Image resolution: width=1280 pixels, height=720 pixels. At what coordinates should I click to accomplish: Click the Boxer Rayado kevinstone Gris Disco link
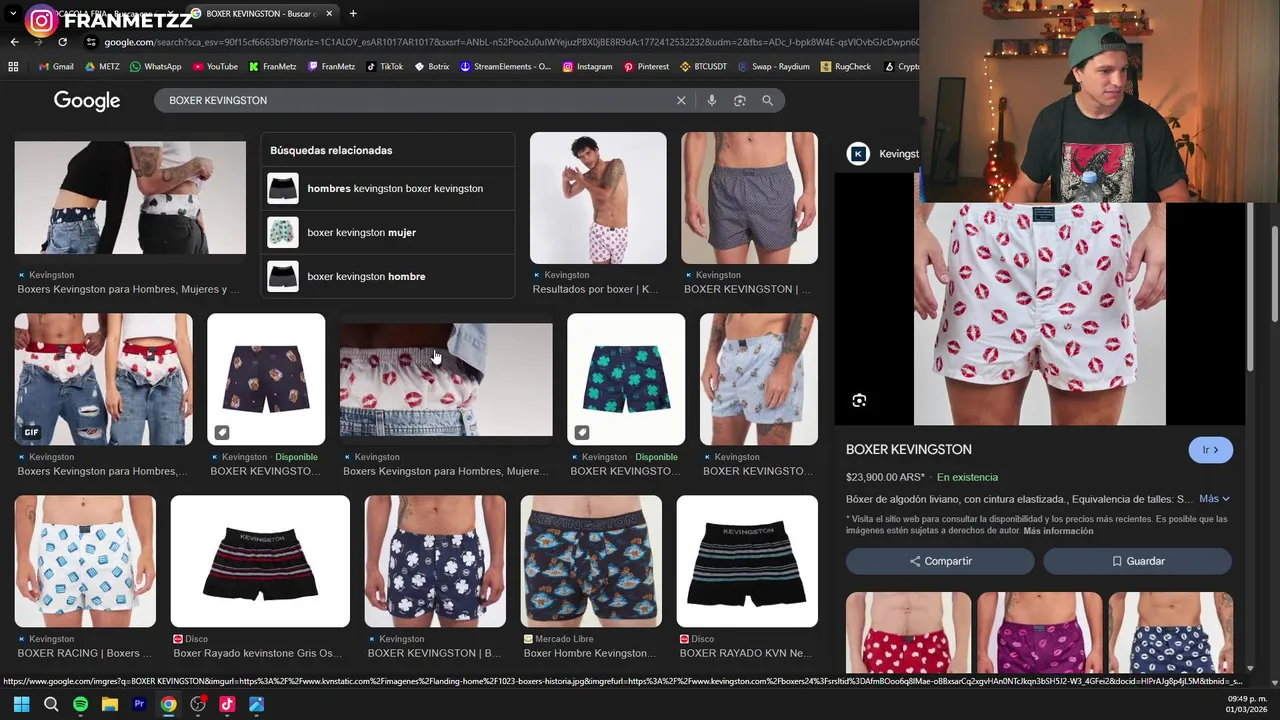pyautogui.click(x=257, y=653)
